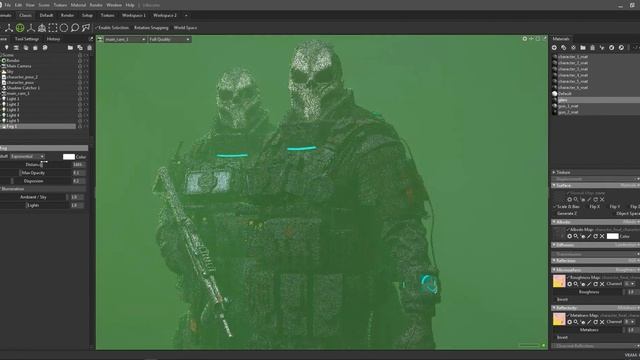Clear the Albedo Map with the X icon

point(602,236)
